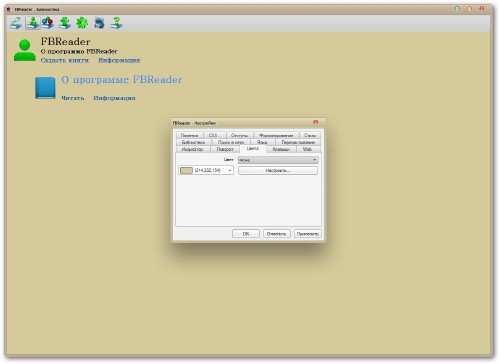Select the Язык tab
This screenshot has width=500, height=364.
[262, 142]
